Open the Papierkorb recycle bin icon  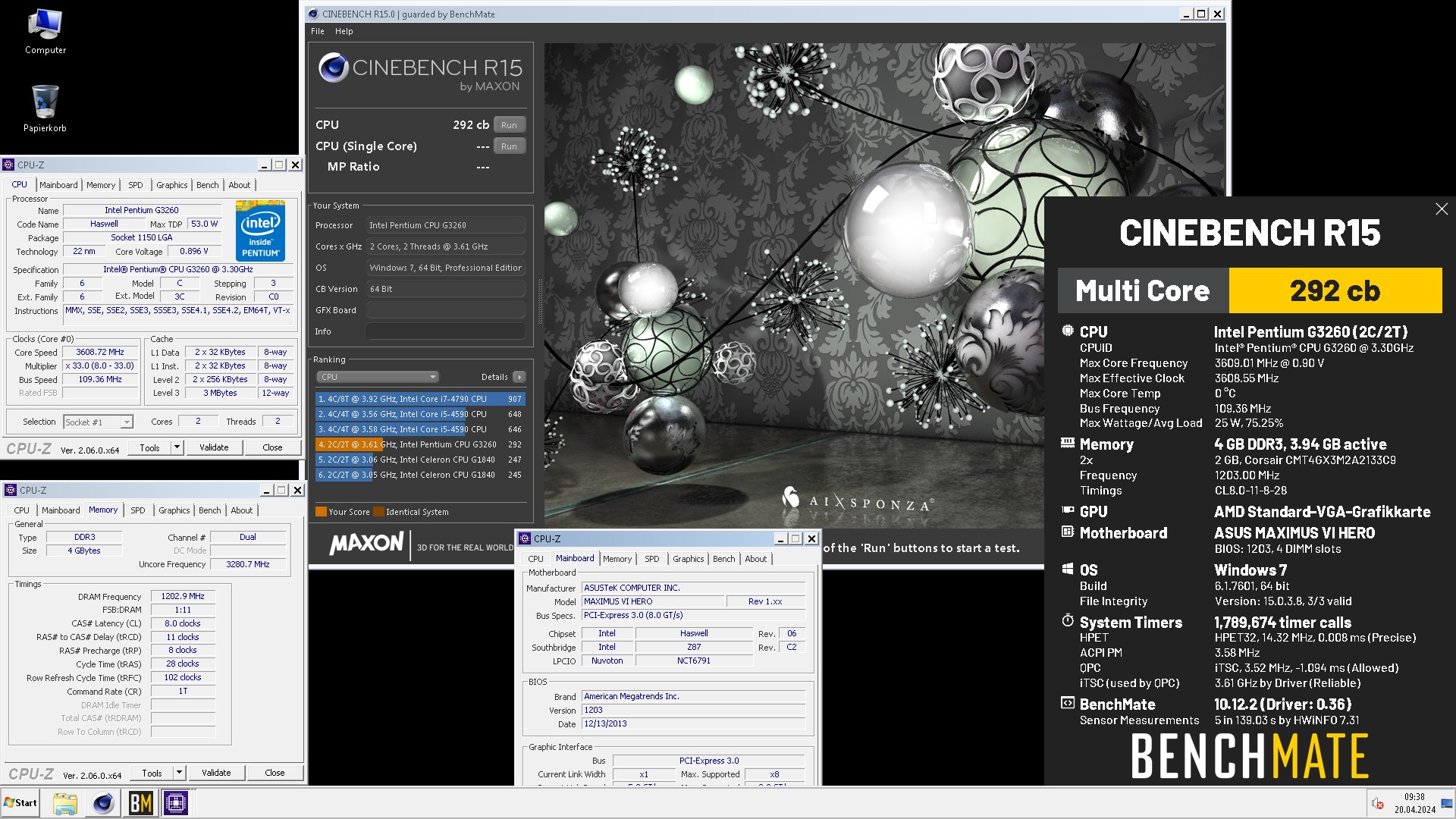[x=45, y=108]
